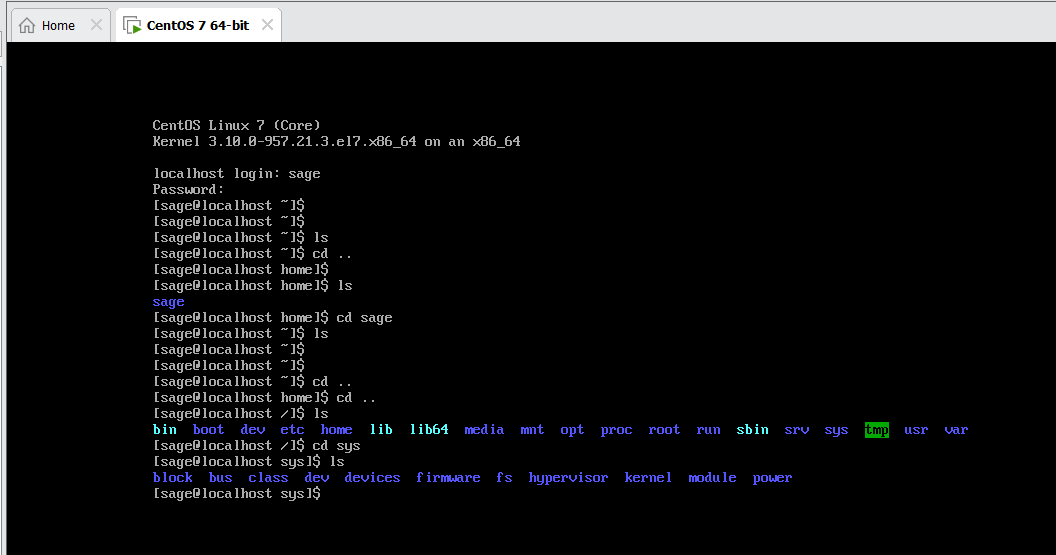Click the 'cd sys' command line
The image size is (1056, 555).
pyautogui.click(x=257, y=446)
